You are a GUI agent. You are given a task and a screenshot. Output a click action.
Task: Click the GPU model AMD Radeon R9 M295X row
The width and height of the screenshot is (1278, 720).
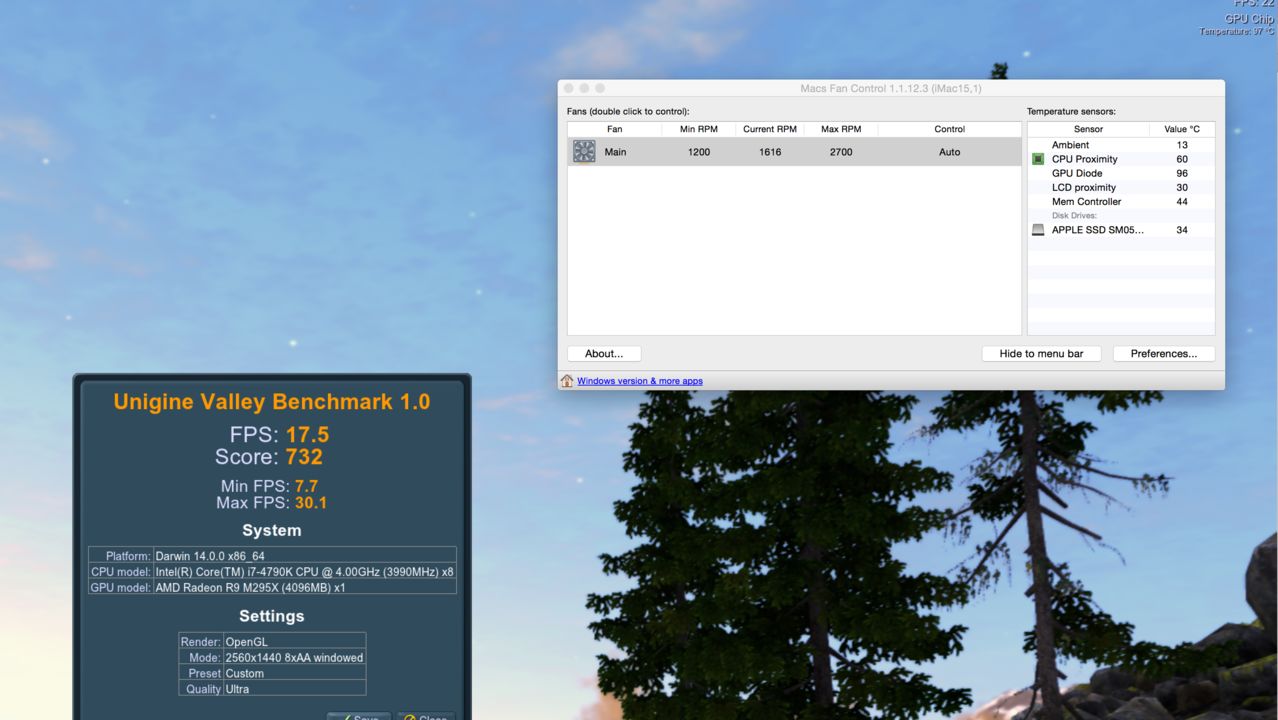coord(272,587)
